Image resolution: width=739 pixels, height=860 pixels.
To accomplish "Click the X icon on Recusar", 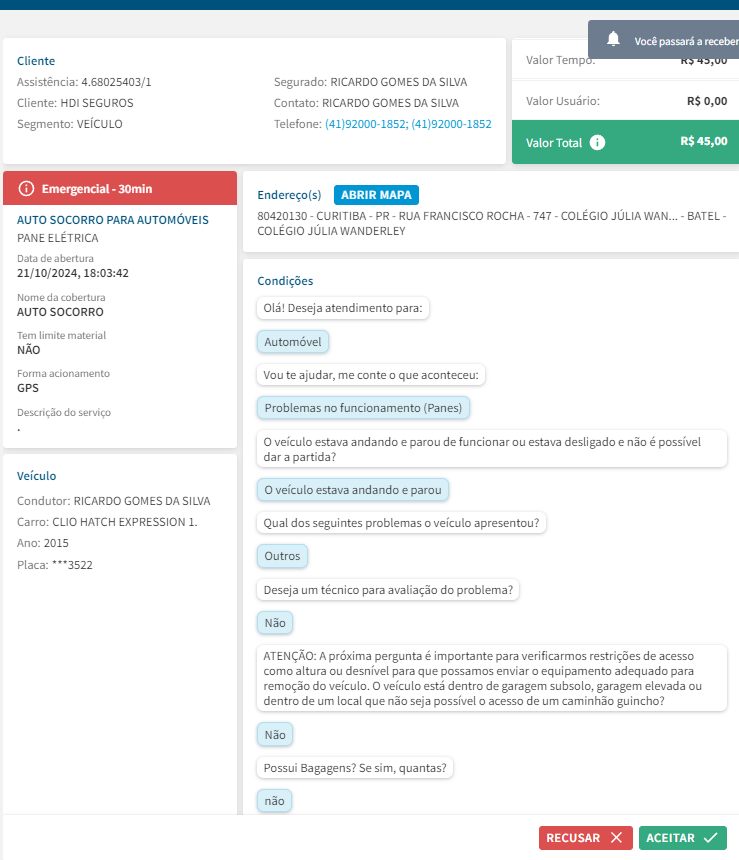I will (x=616, y=838).
